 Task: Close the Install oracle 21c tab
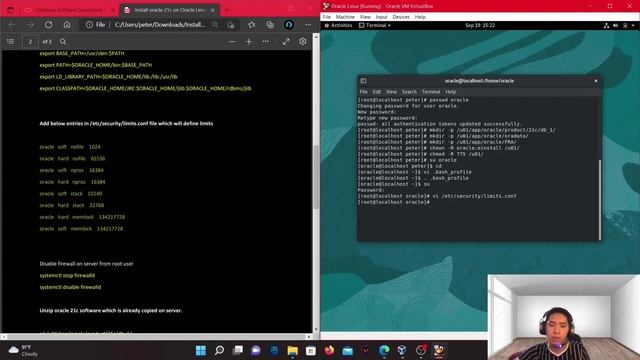[213, 10]
